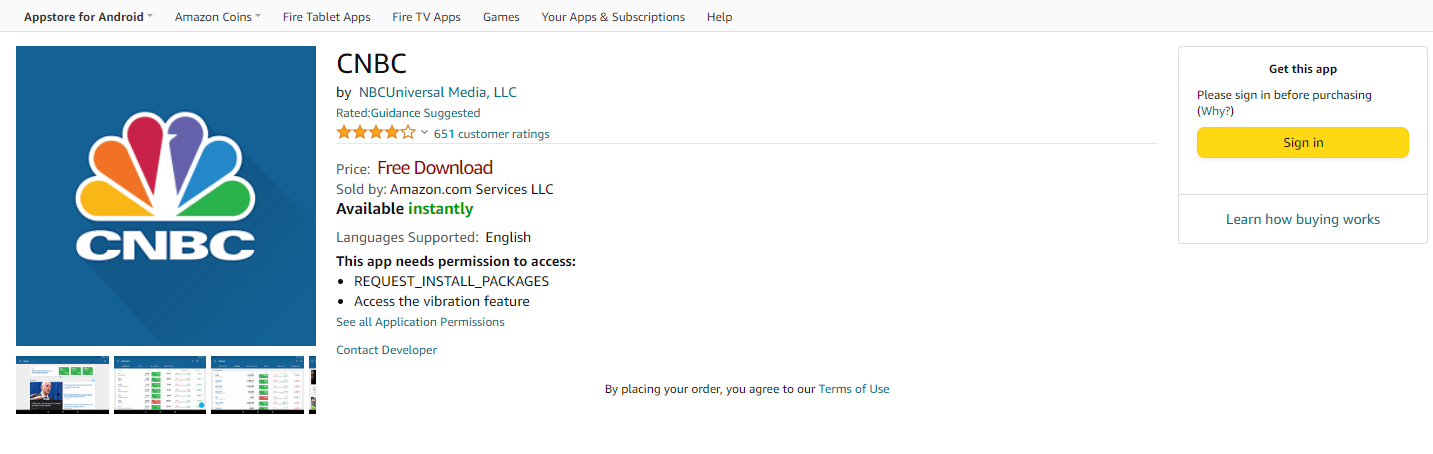
Task: Open Your Apps & Subscriptions
Action: (613, 17)
